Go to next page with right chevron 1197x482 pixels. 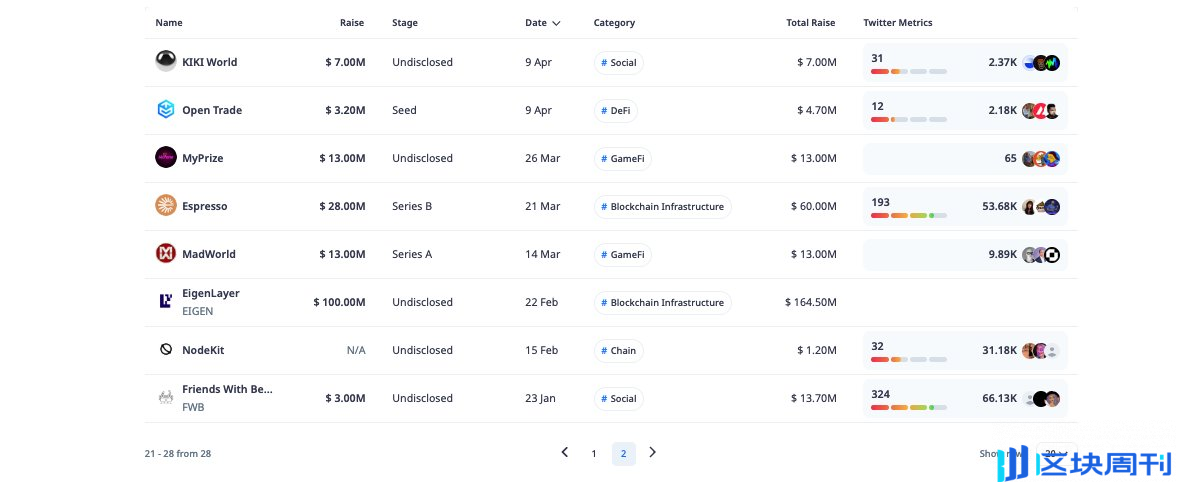pyautogui.click(x=653, y=453)
